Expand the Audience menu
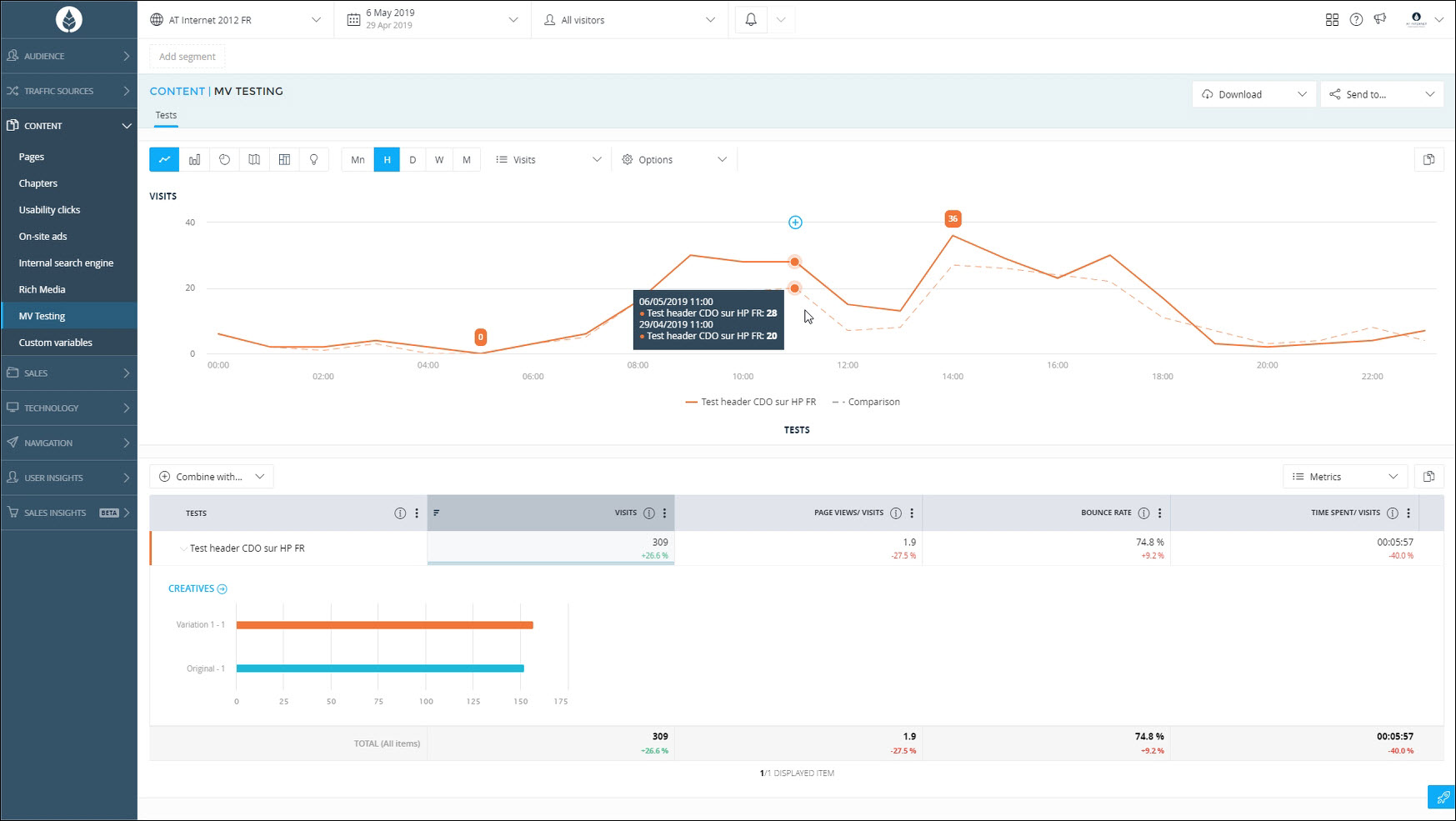 [69, 56]
